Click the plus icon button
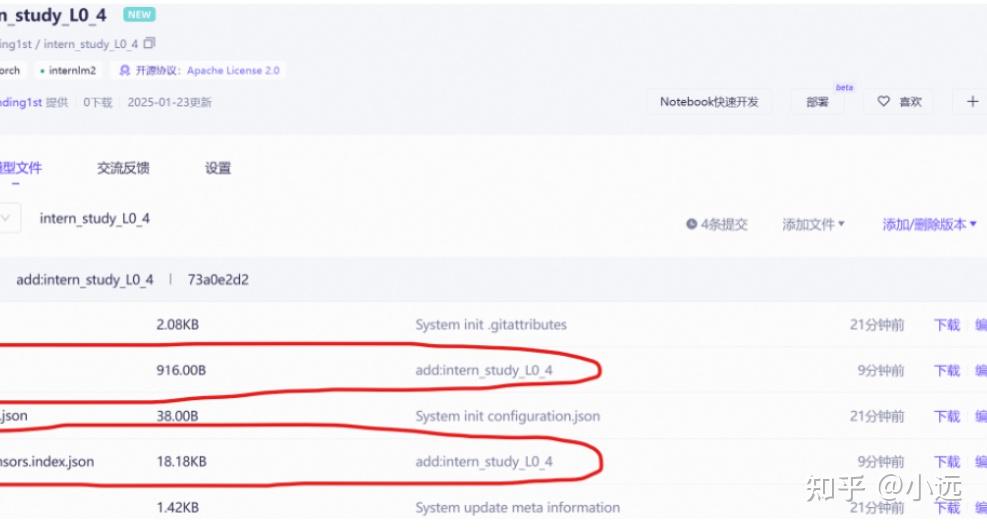 coord(972,102)
